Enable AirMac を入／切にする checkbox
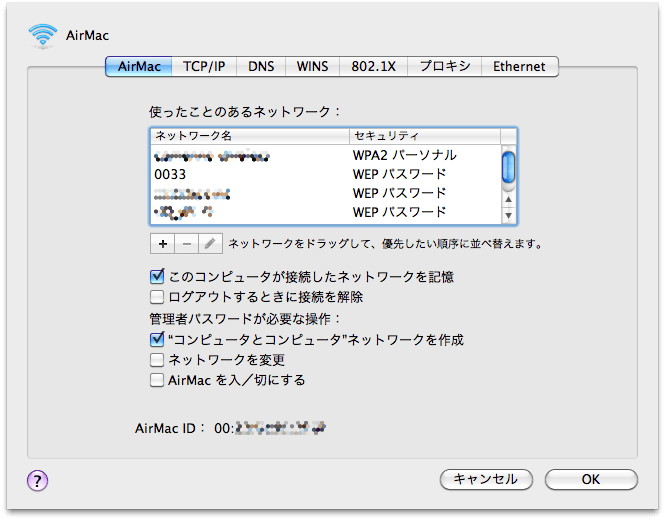 click(157, 380)
